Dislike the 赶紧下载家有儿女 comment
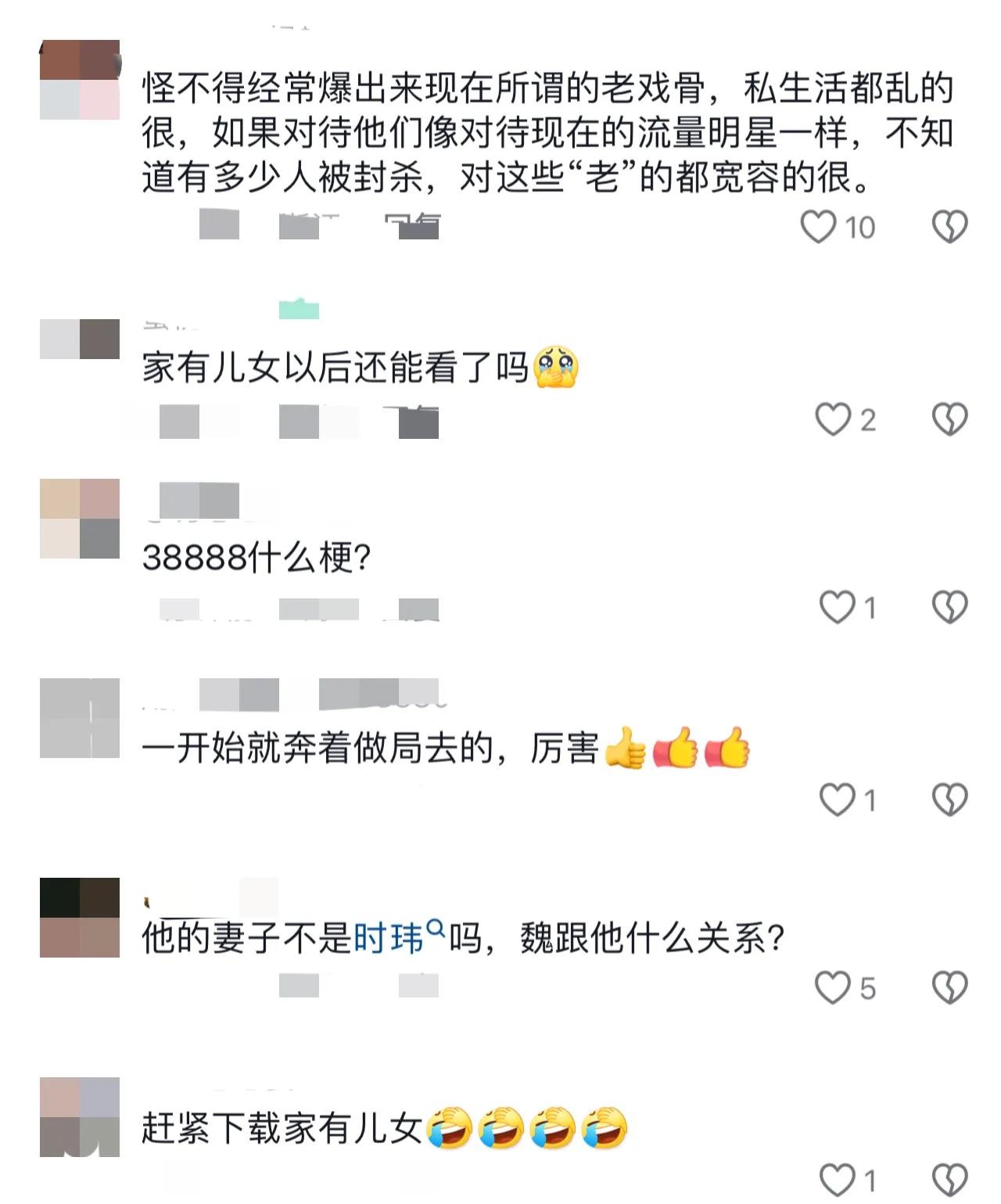This screenshot has width=1001, height=1204. click(x=950, y=1180)
